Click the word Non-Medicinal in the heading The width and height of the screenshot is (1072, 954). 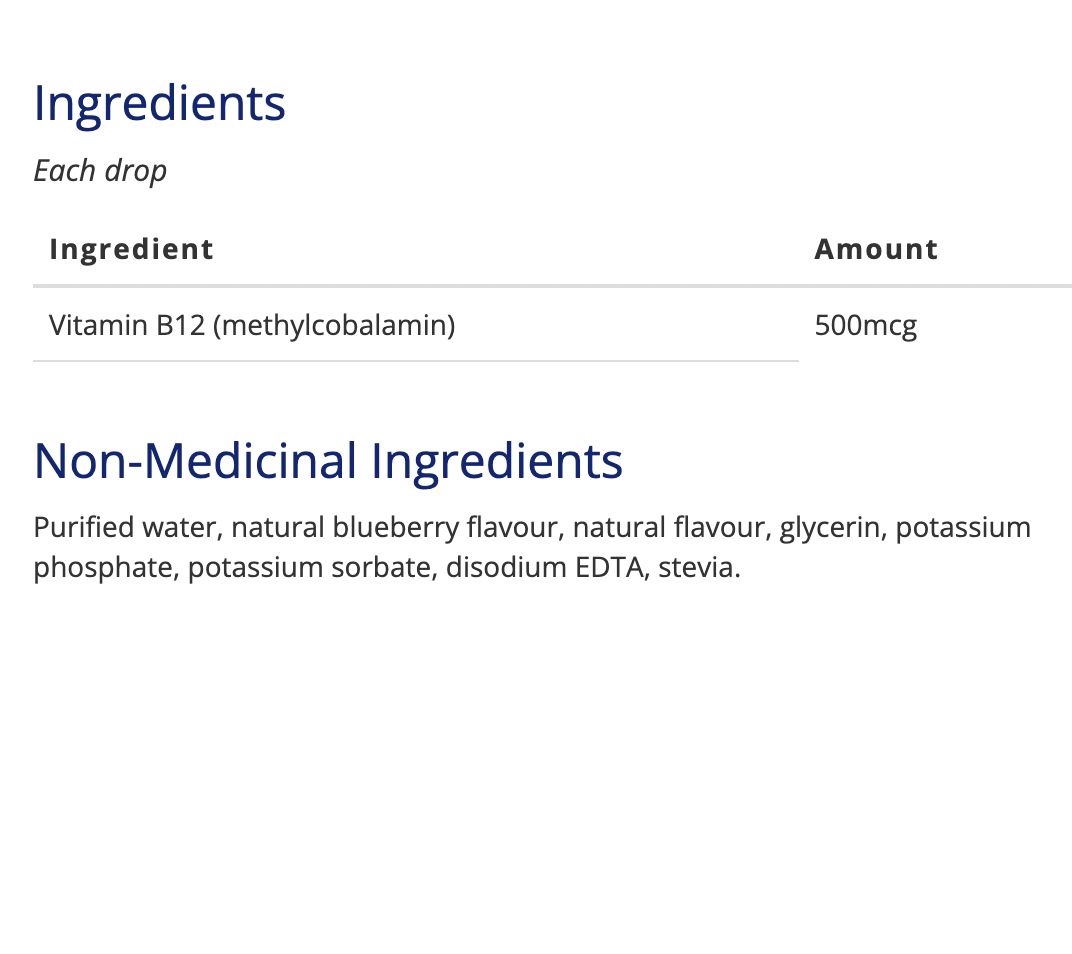tap(195, 461)
